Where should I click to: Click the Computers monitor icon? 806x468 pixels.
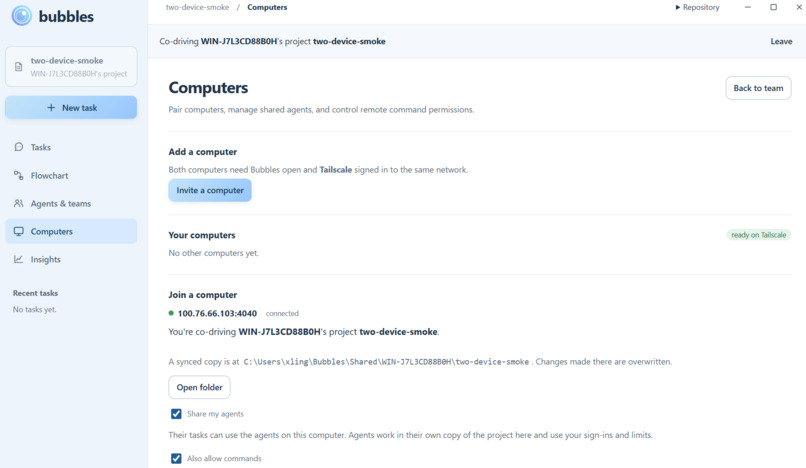click(x=19, y=231)
